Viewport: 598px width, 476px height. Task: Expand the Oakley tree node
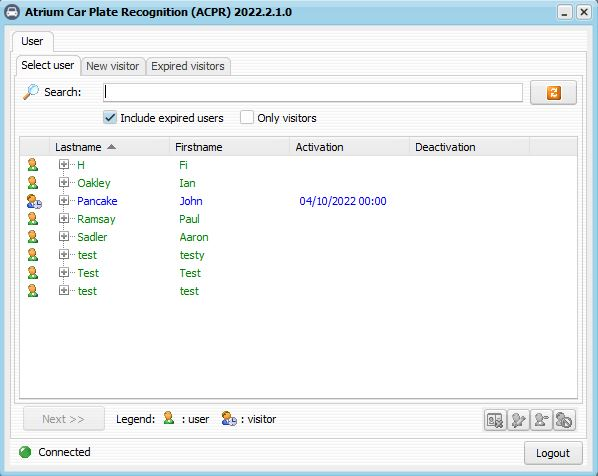pyautogui.click(x=64, y=182)
